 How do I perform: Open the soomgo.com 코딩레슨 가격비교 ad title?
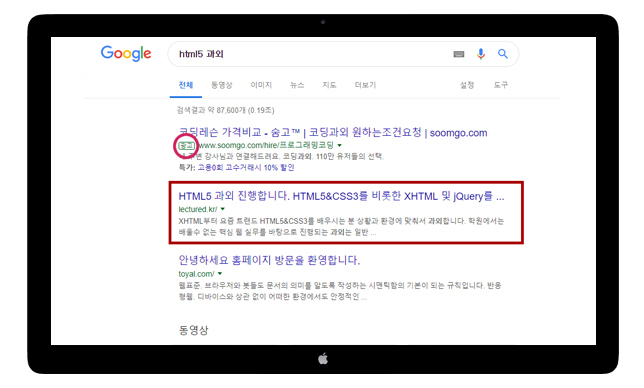pyautogui.click(x=333, y=133)
